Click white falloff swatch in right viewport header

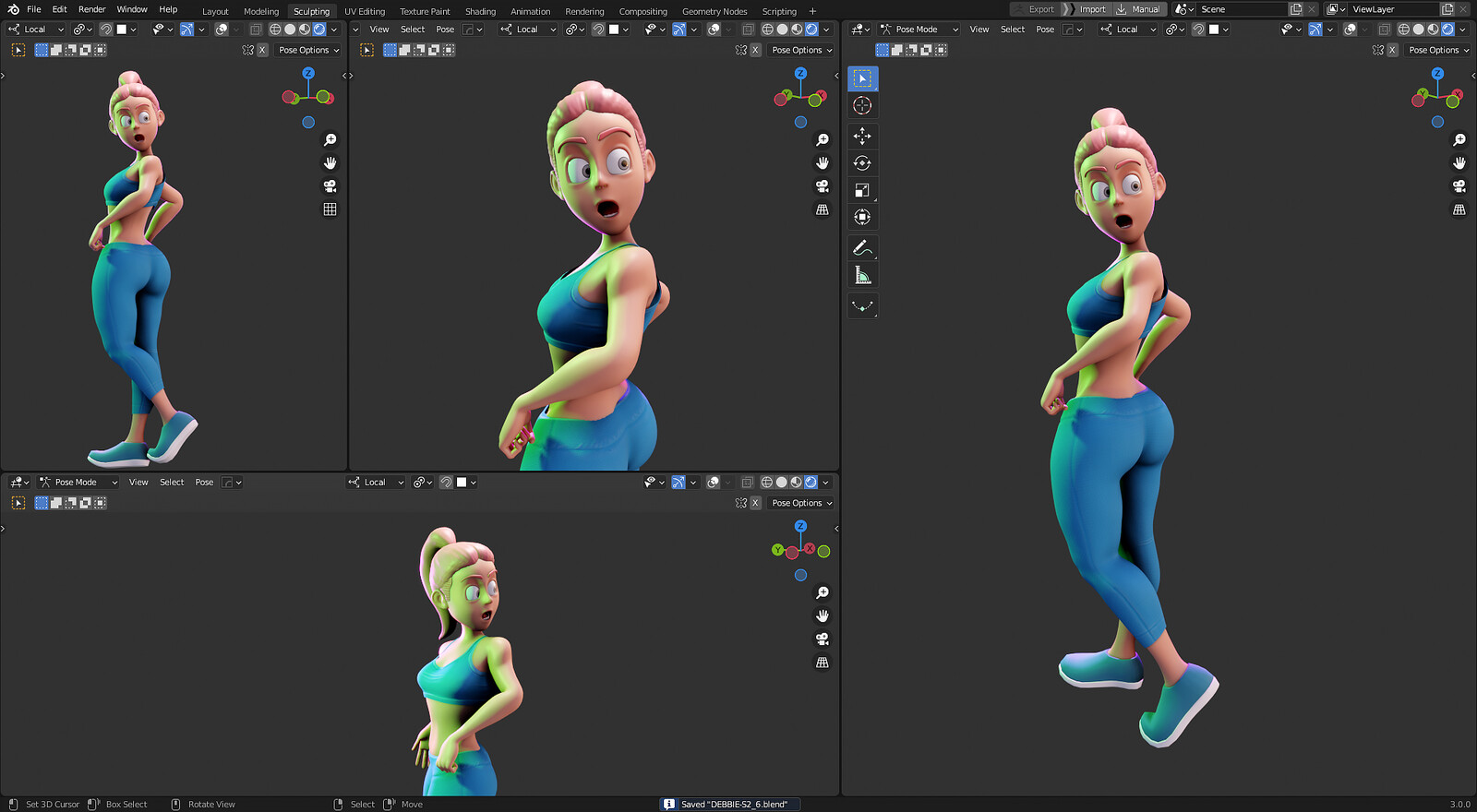(x=1214, y=30)
